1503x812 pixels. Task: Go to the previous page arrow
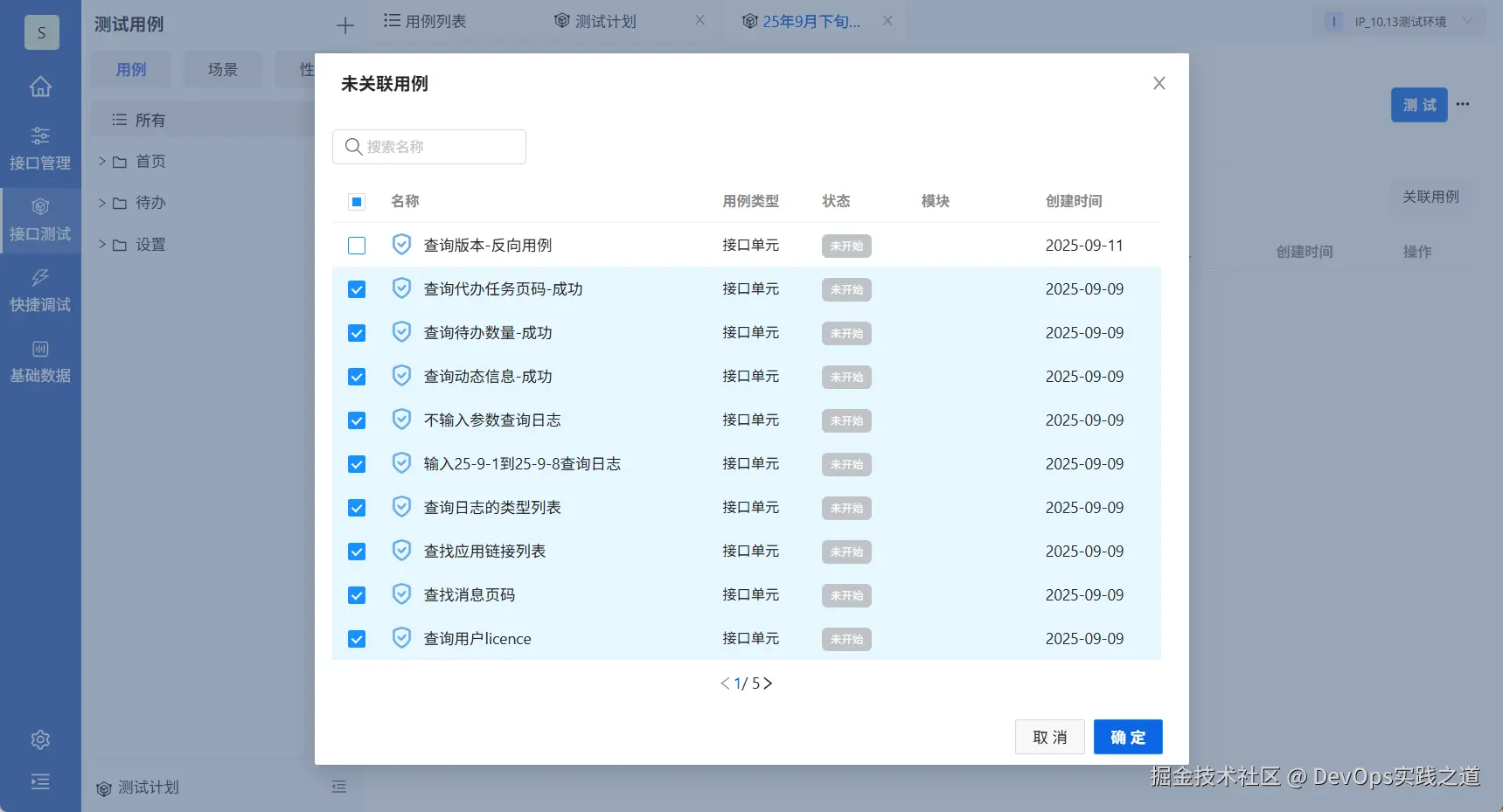tap(725, 684)
